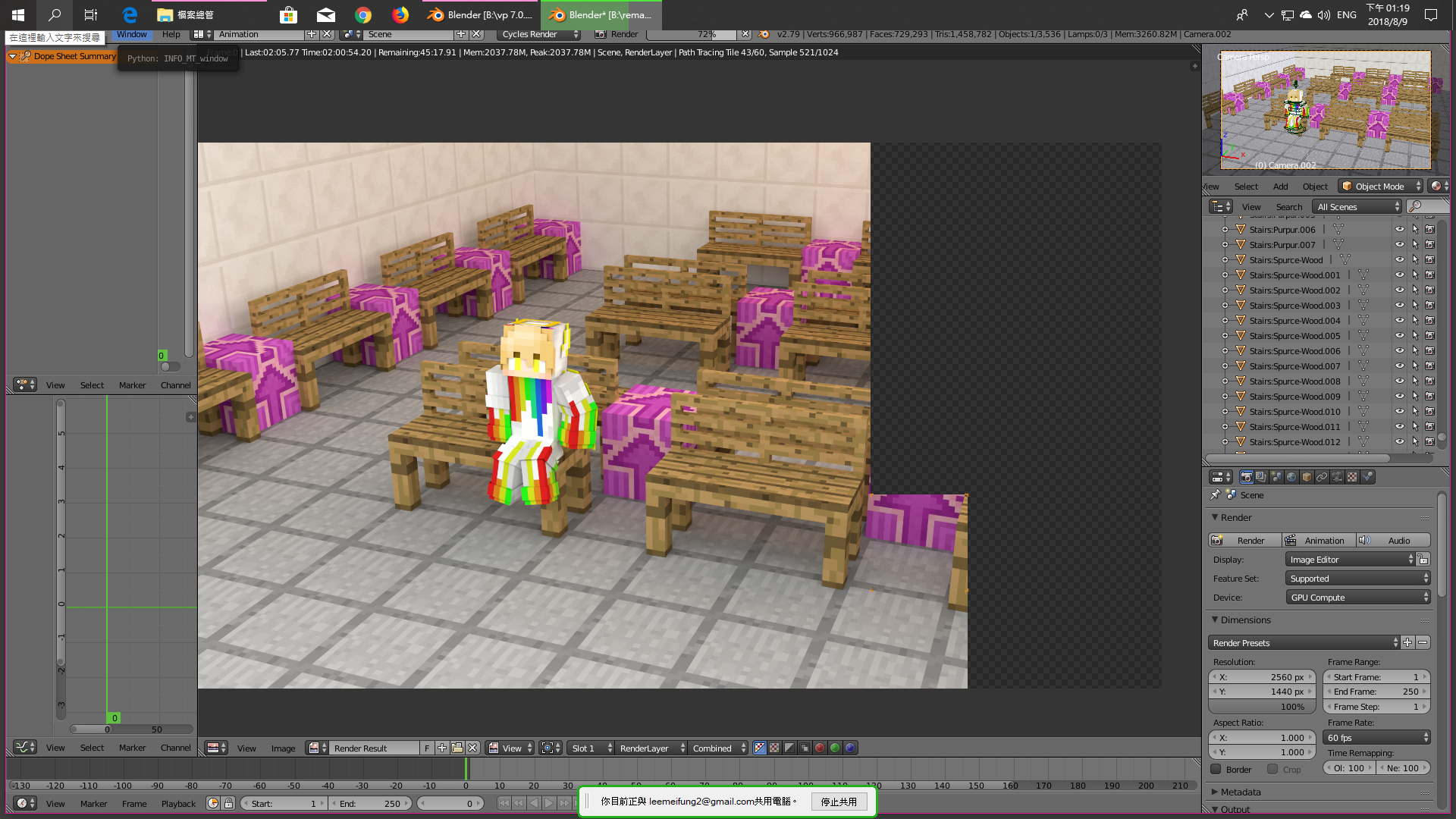Click the End Frame field in Frame Range
This screenshot has width=1456, height=819.
click(x=1376, y=692)
